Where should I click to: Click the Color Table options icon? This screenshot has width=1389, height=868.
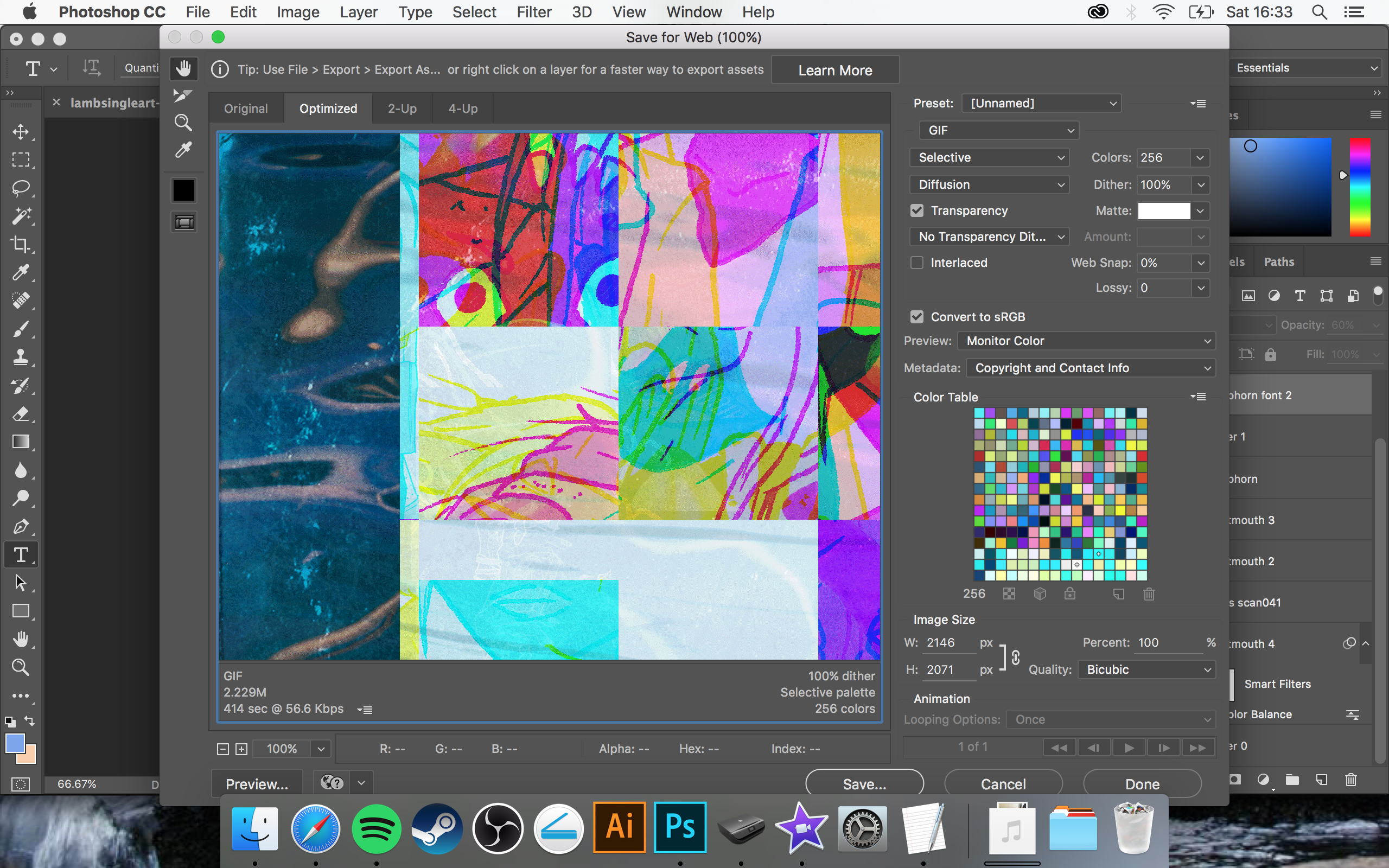pos(1198,396)
